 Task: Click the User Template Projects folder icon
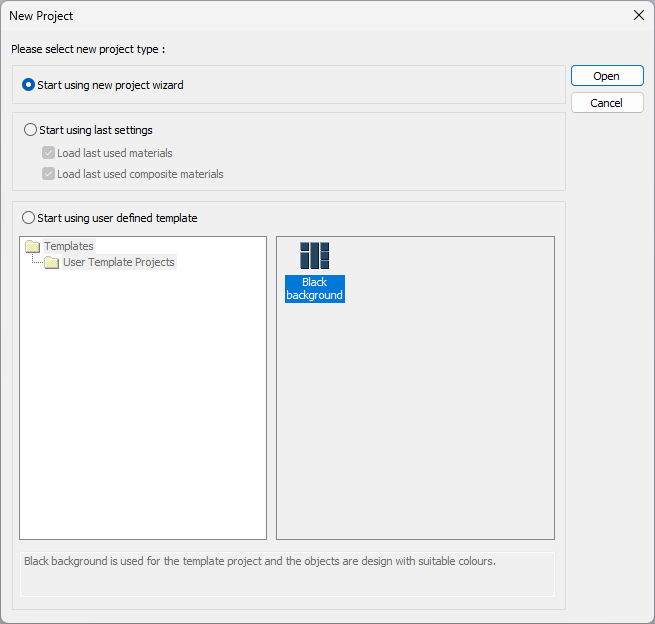51,263
